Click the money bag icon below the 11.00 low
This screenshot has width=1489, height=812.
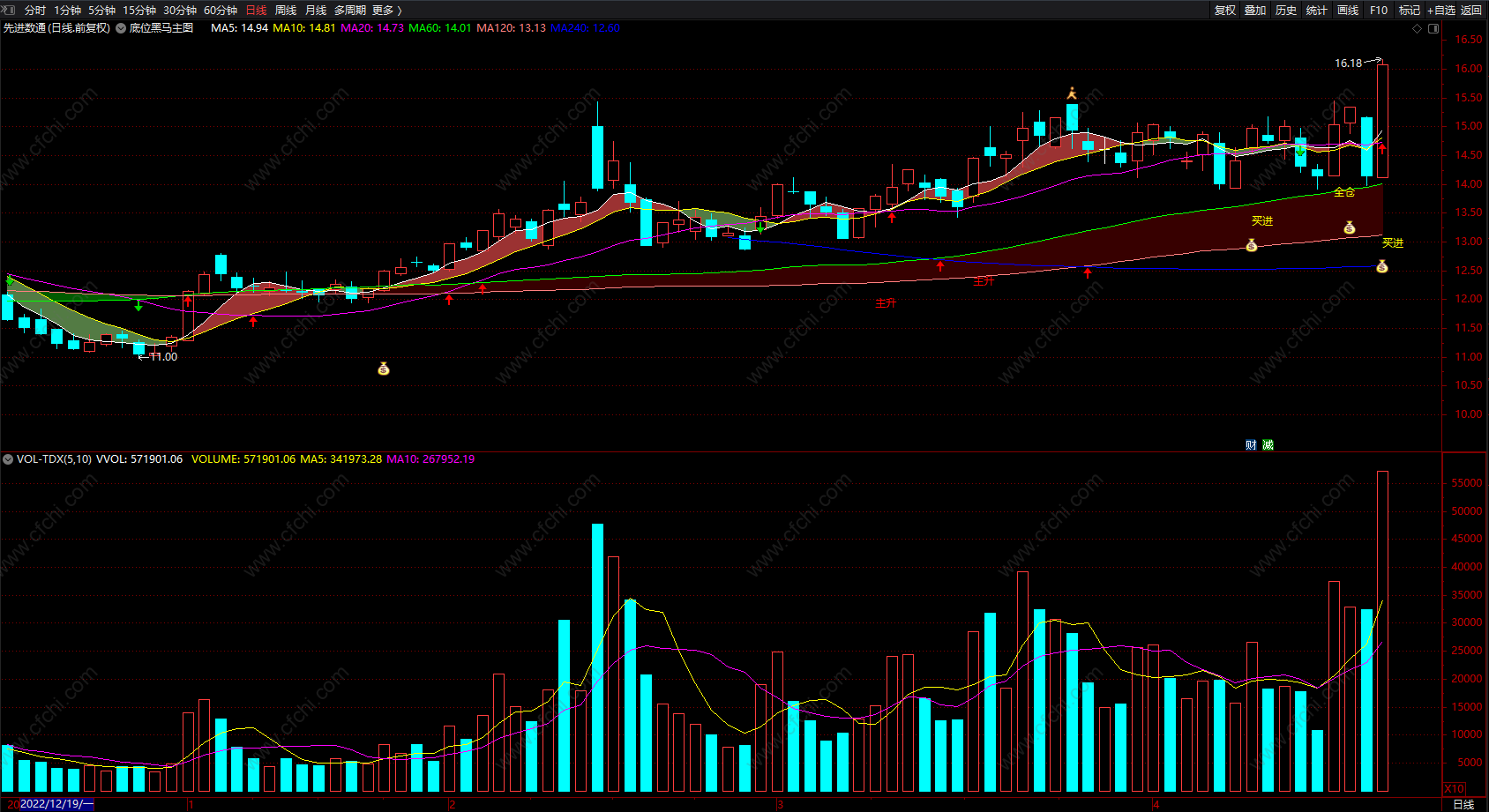(384, 369)
